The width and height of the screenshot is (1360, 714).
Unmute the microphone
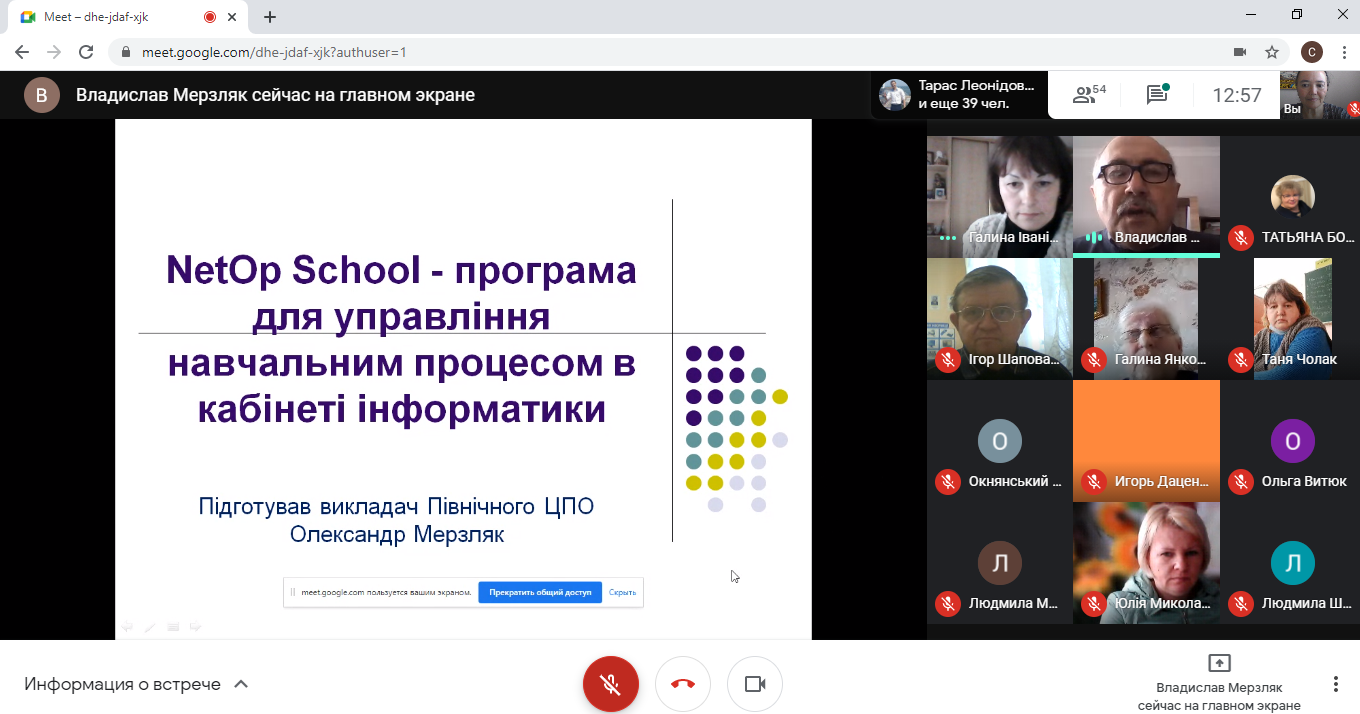pyautogui.click(x=610, y=684)
